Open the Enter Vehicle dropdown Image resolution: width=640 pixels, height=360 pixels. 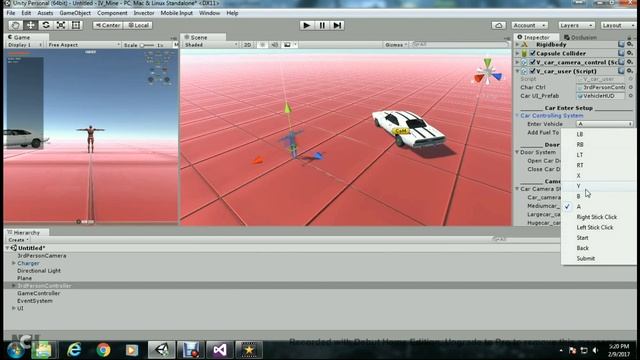pos(604,124)
